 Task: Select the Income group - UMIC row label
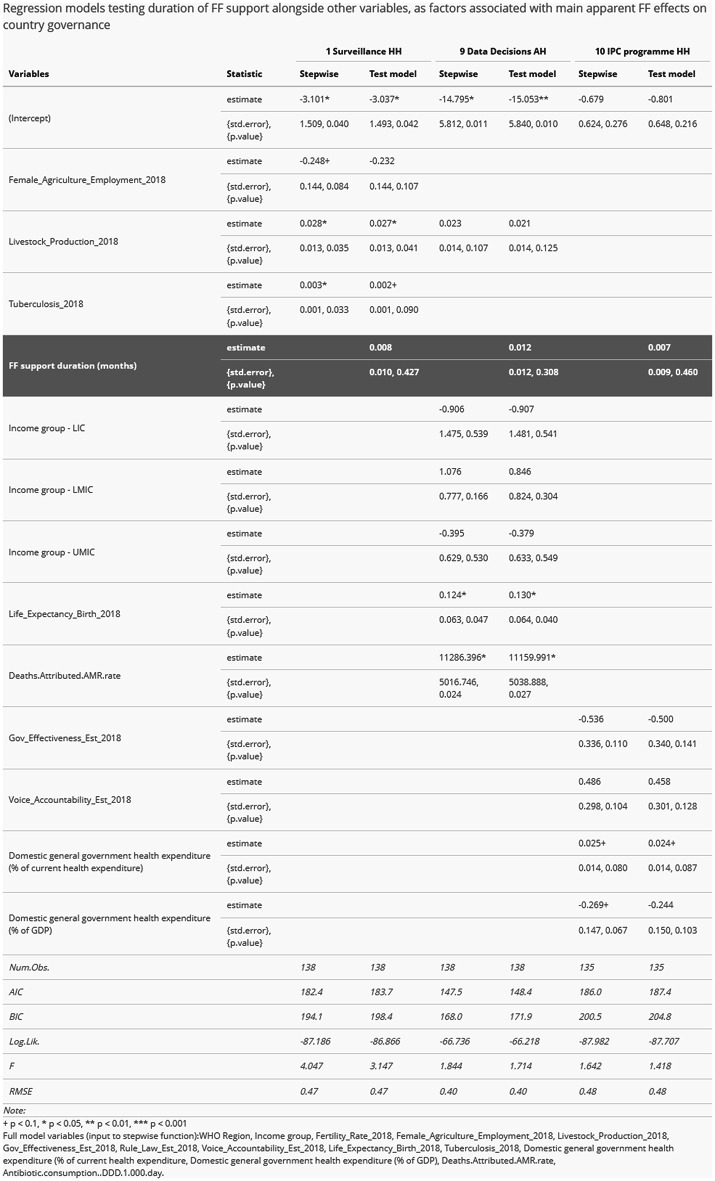[x=51, y=552]
